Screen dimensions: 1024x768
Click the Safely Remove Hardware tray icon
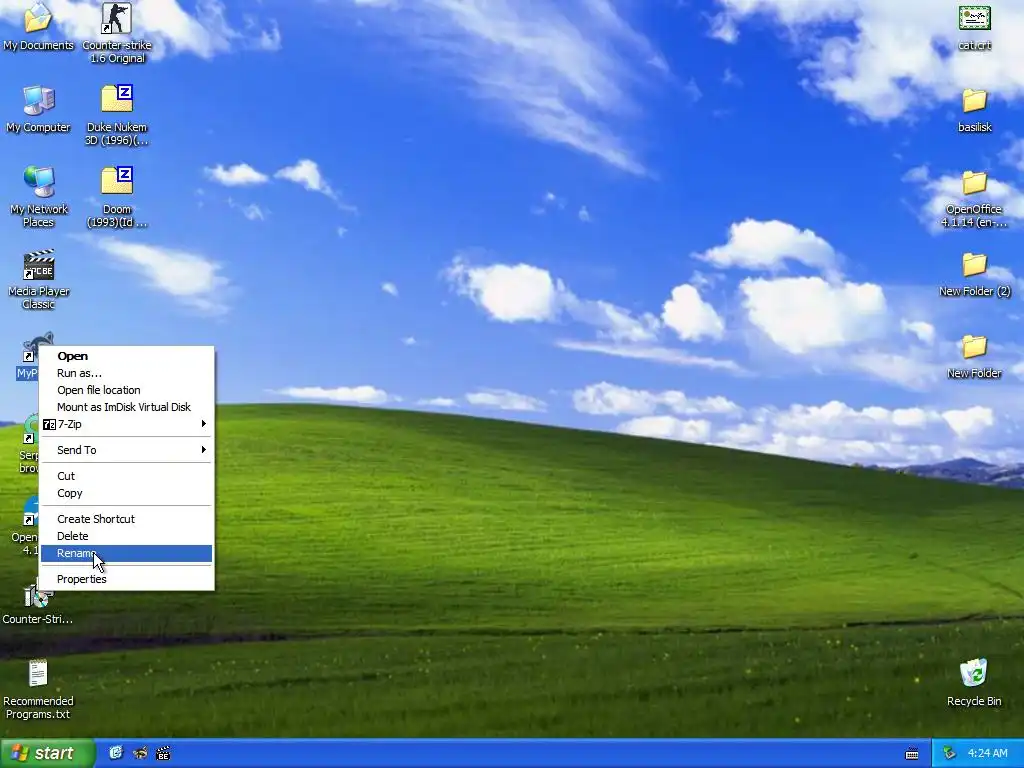point(949,753)
